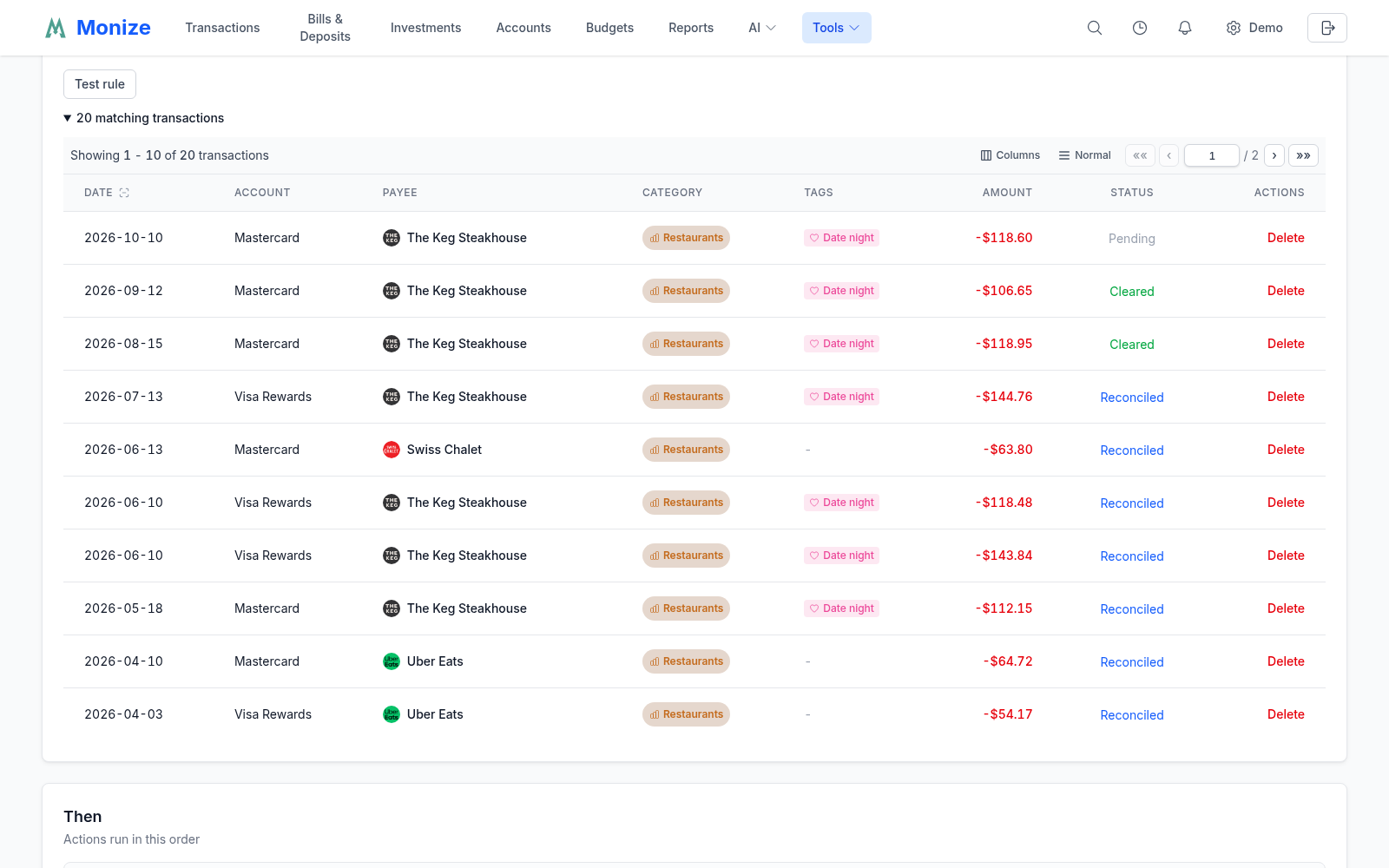Delete the 2026-05-18 transaction
Viewport: 1389px width, 868px height.
[1286, 608]
